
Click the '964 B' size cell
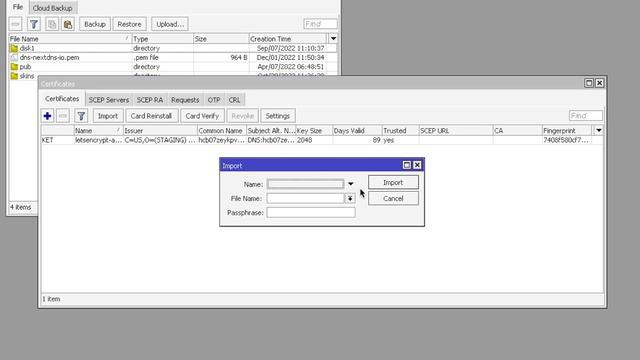239,58
